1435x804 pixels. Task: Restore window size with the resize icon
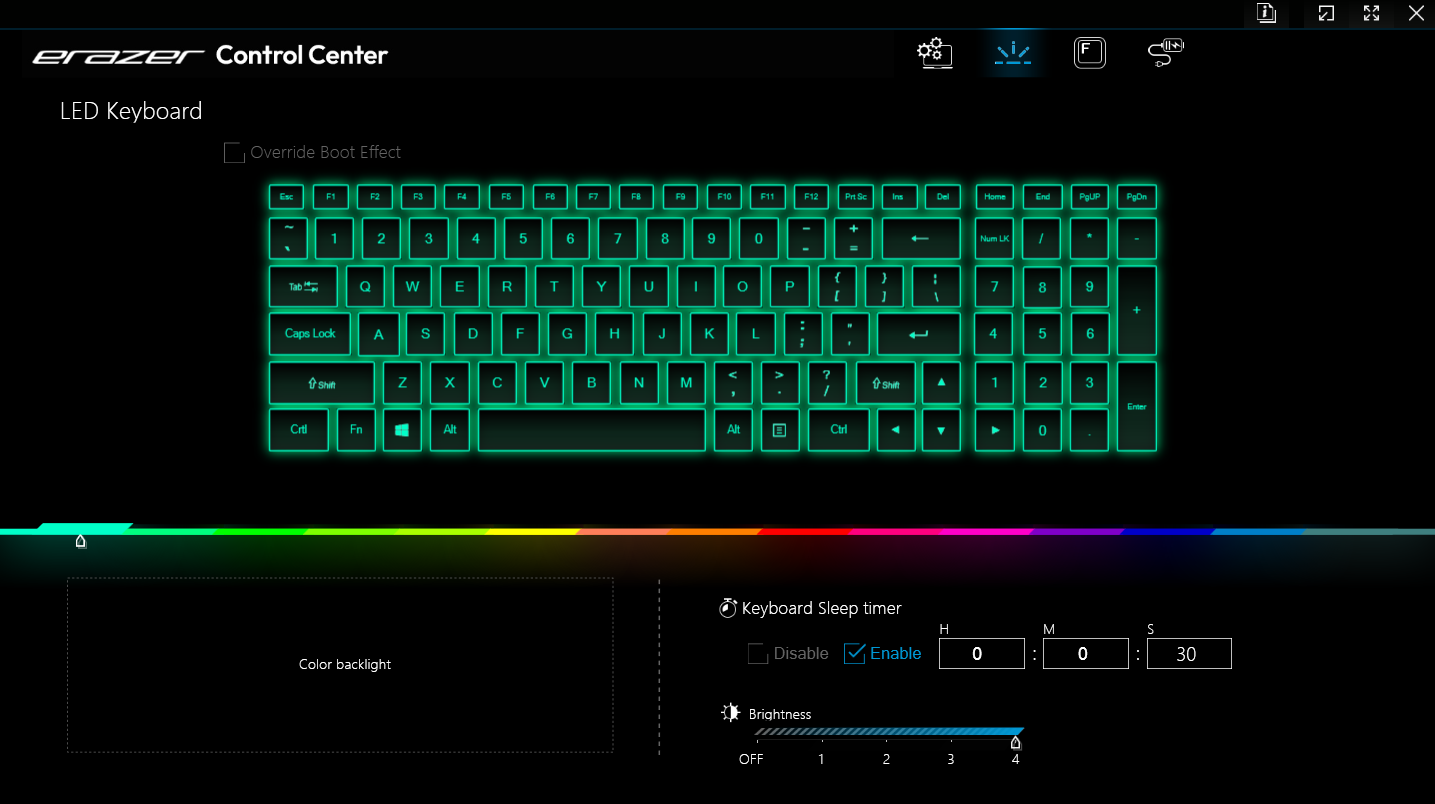pyautogui.click(x=1325, y=14)
